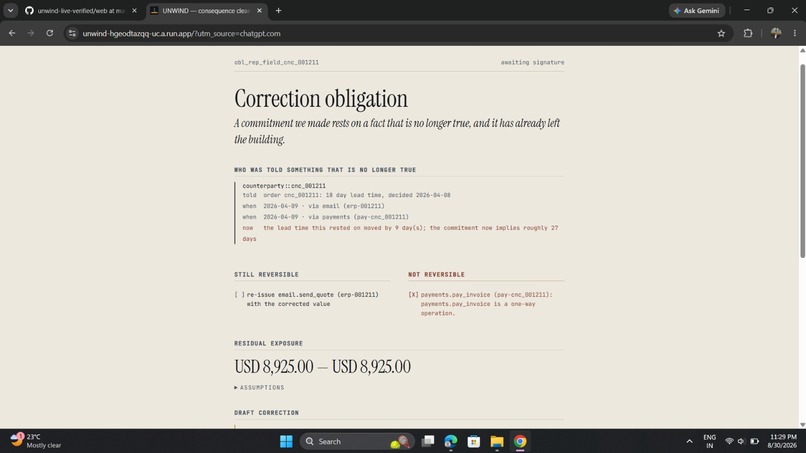Open Microsoft Store from the taskbar
The image size is (806, 453).
(474, 441)
